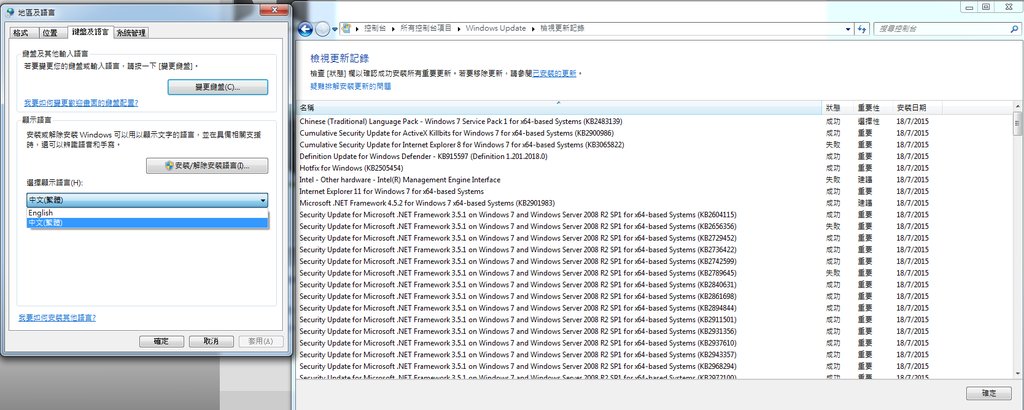Sort by the 名稱 column header
The height and width of the screenshot is (410, 1024).
pyautogui.click(x=560, y=108)
